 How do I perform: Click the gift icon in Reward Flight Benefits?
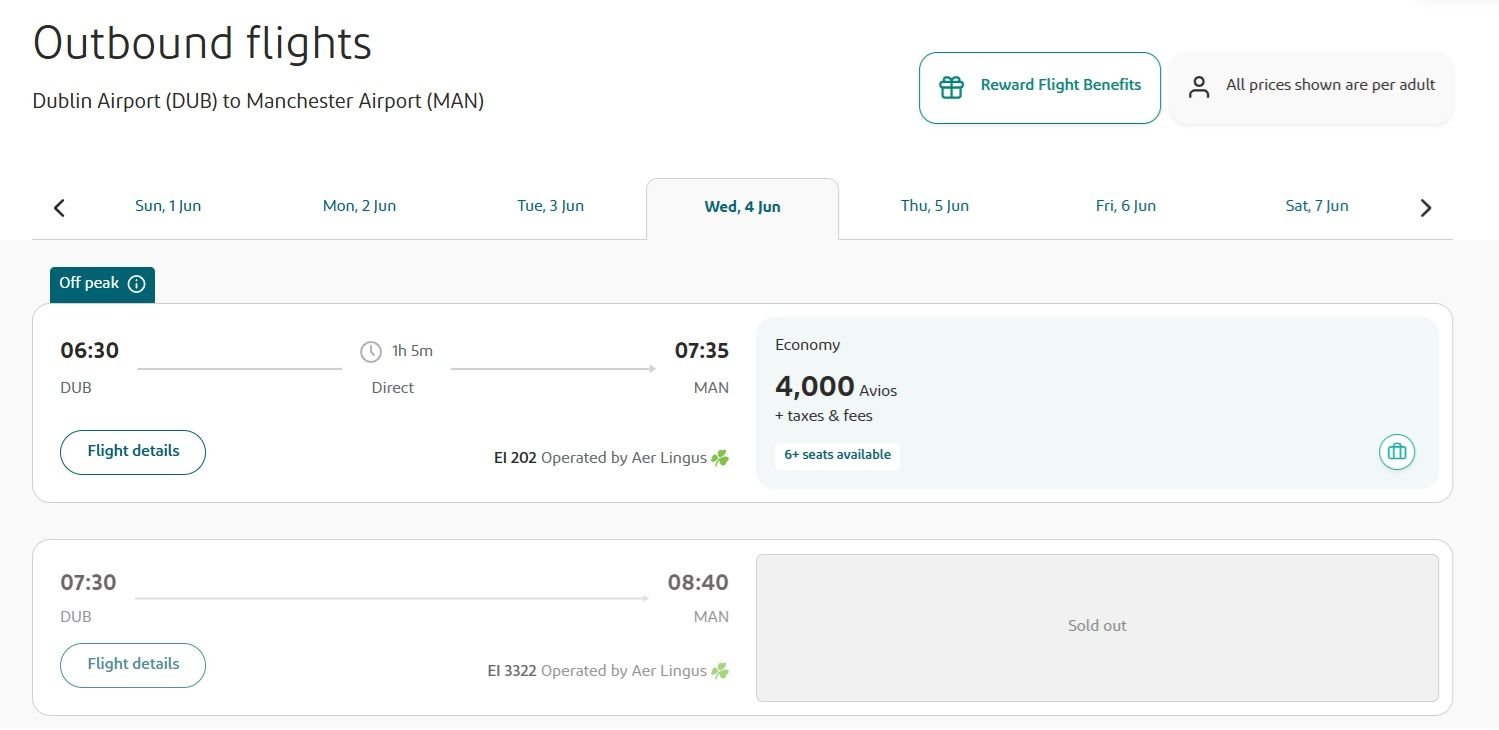point(951,87)
